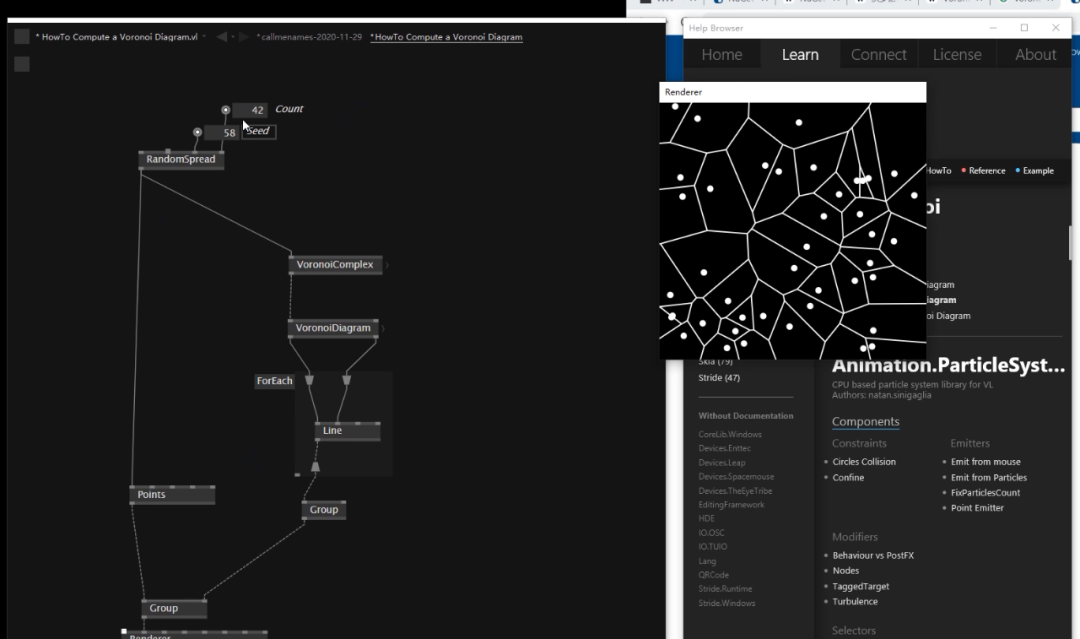Click the Seed value field showing 58
The height and width of the screenshot is (639, 1080).
(x=222, y=133)
